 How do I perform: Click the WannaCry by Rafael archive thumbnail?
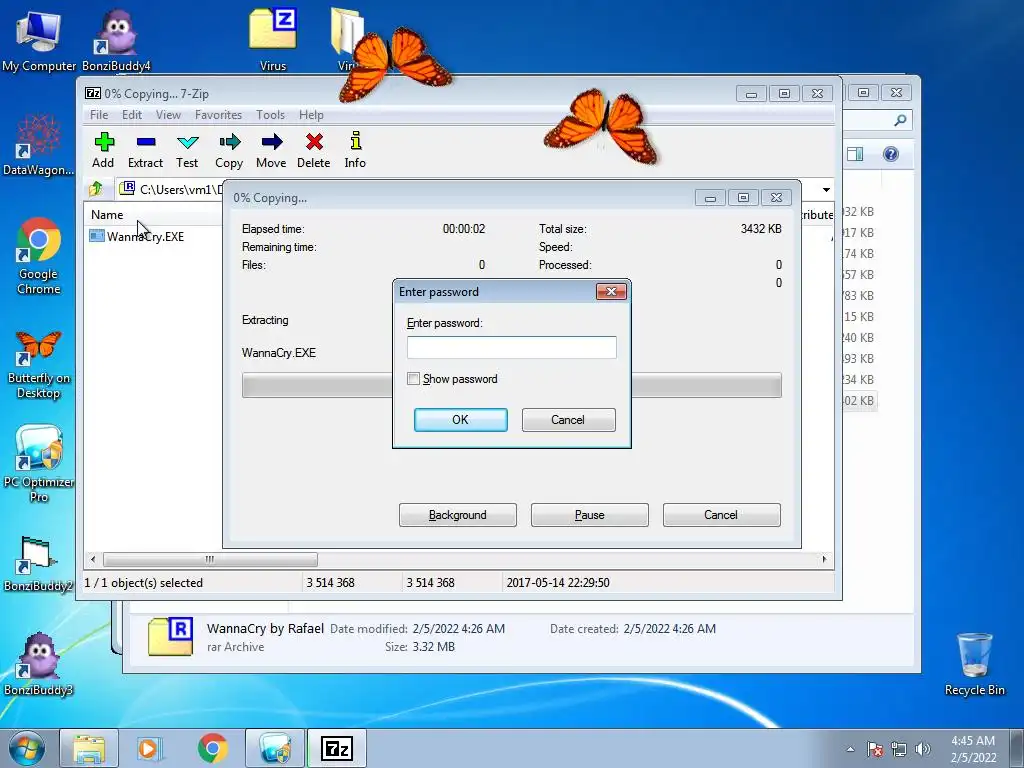(170, 636)
